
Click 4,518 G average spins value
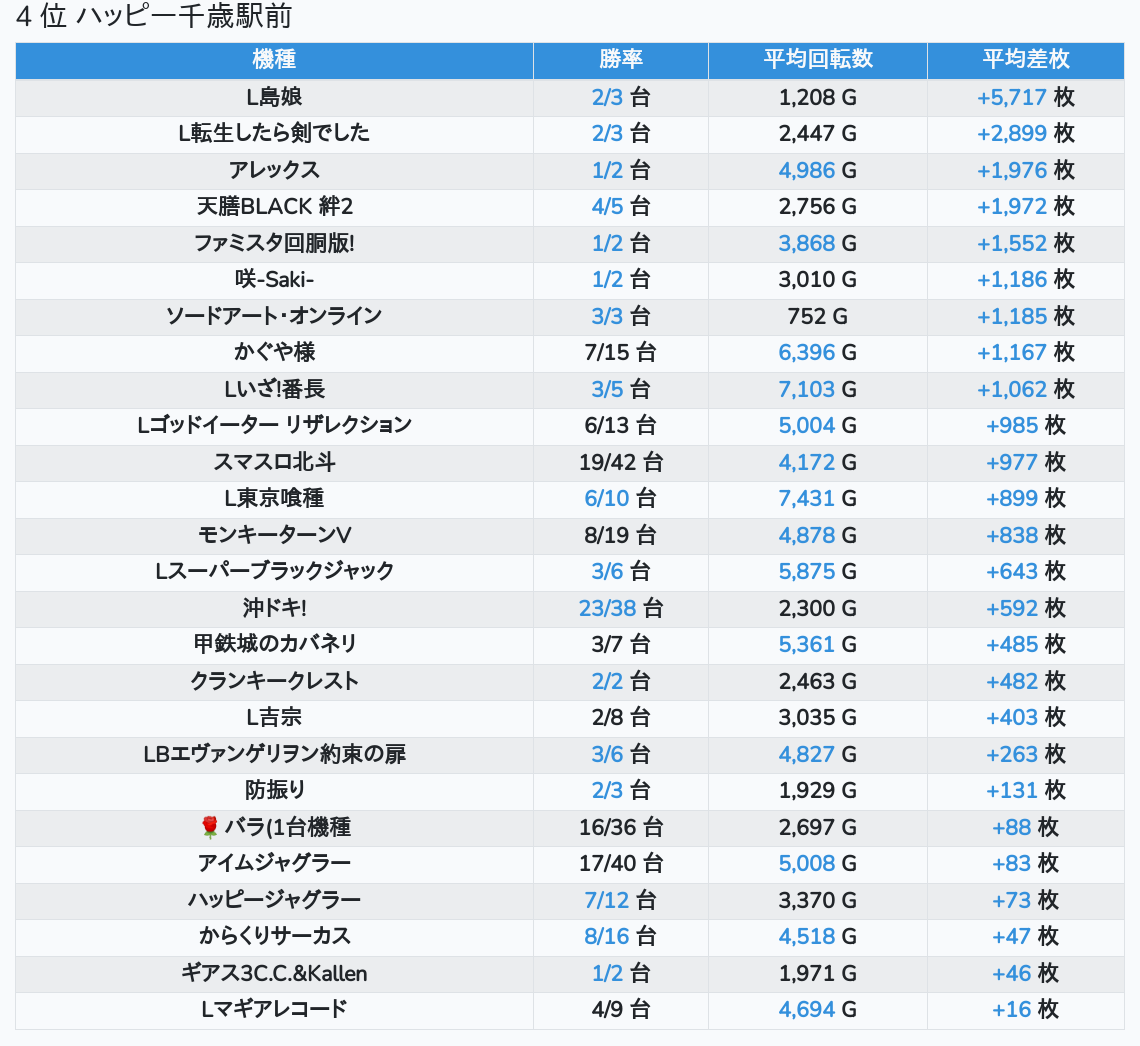(818, 936)
